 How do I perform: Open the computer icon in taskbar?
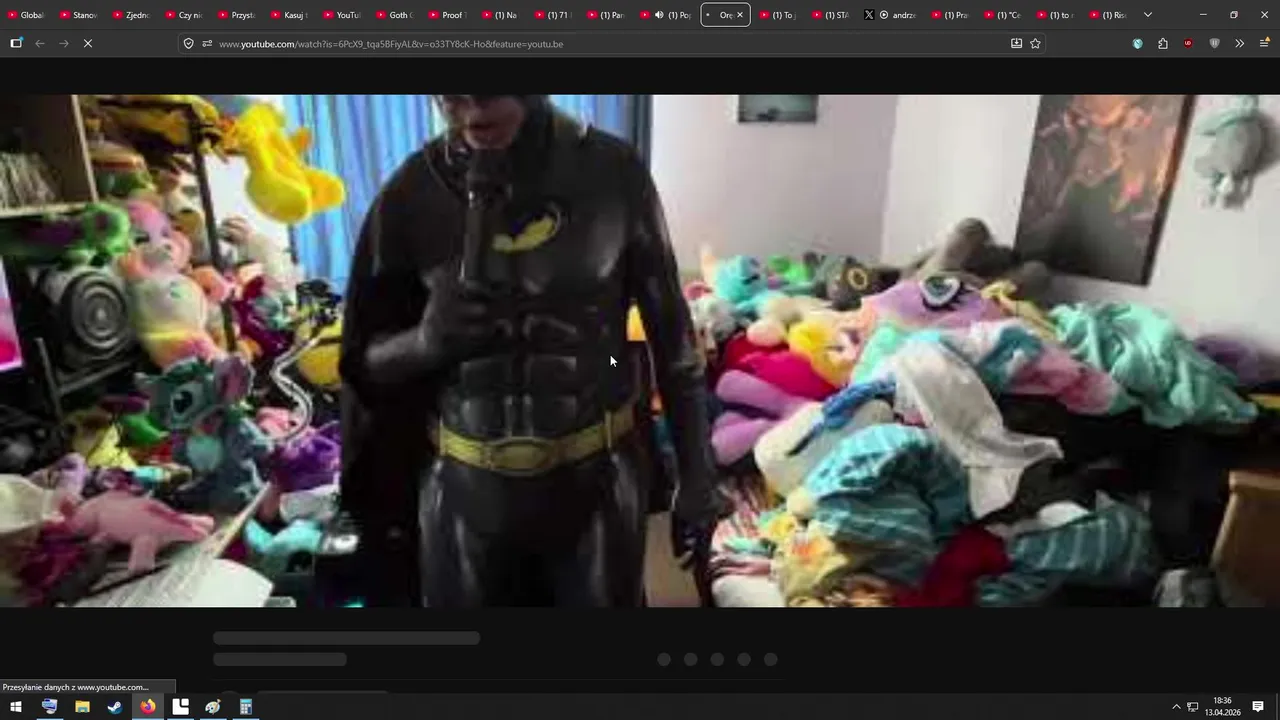pos(49,707)
